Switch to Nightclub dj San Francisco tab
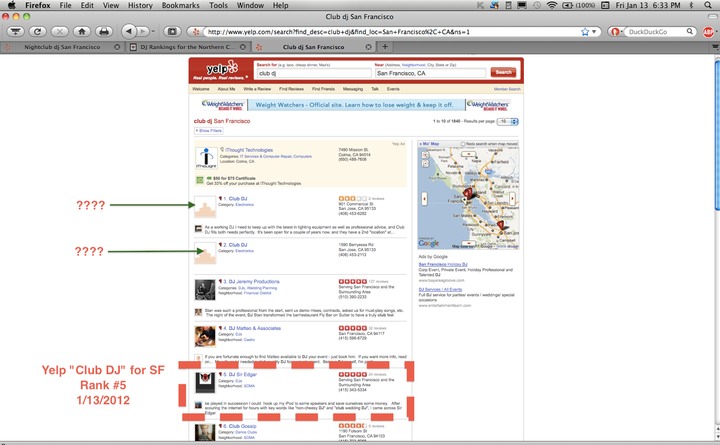This screenshot has height=445, width=720. click(x=62, y=47)
